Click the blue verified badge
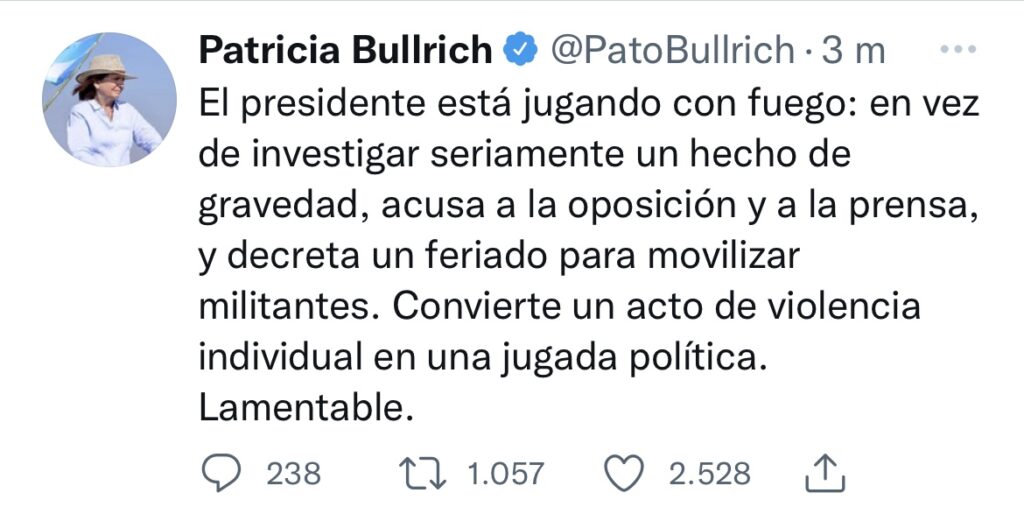Viewport: 1024px width, 528px height. (518, 50)
